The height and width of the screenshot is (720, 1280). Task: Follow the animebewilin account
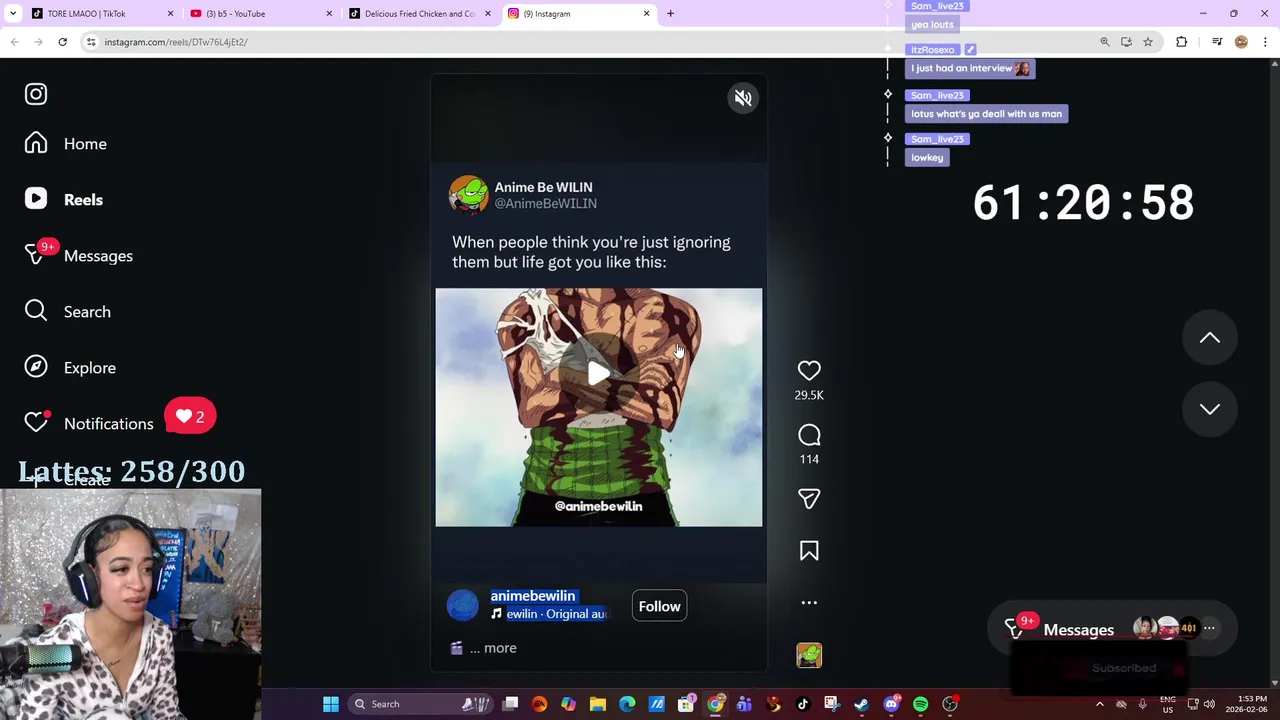coord(659,606)
